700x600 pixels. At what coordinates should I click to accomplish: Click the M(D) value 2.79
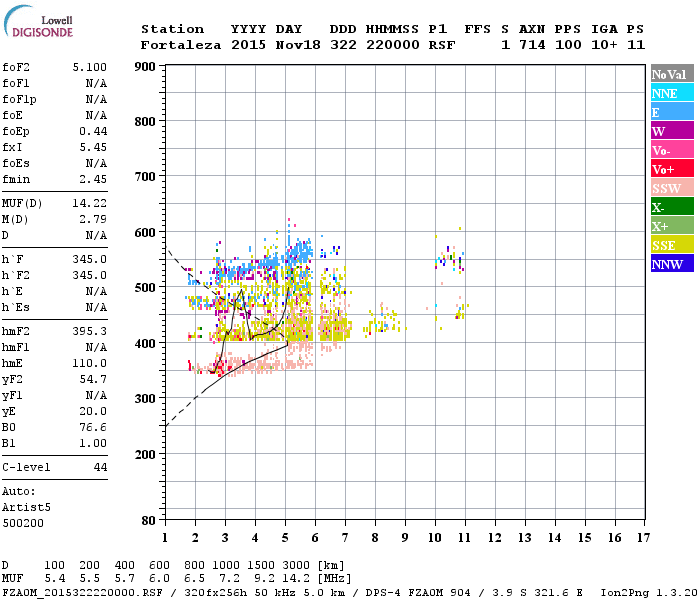pyautogui.click(x=93, y=220)
